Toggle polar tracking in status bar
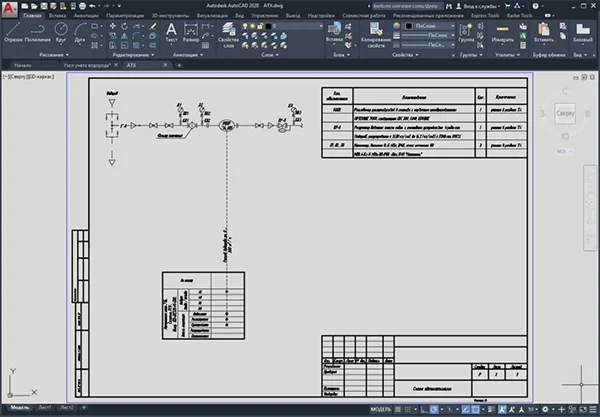 434,409
